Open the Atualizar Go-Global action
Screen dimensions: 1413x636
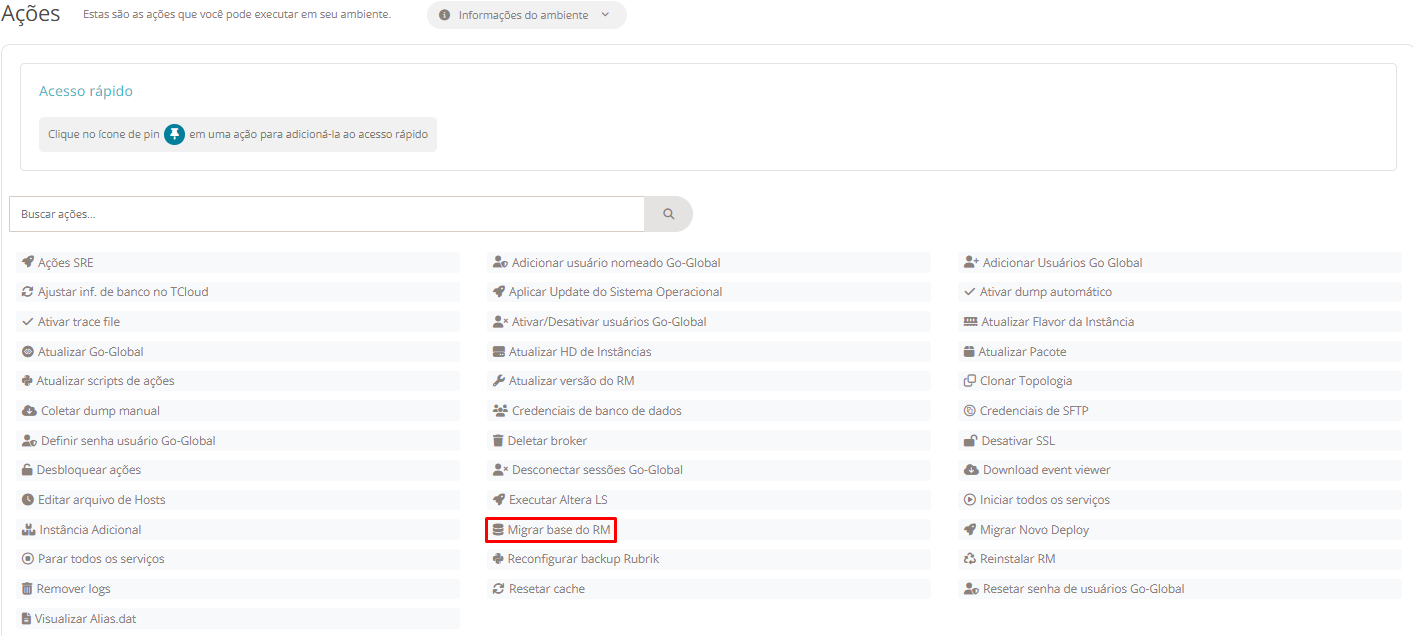[238, 352]
